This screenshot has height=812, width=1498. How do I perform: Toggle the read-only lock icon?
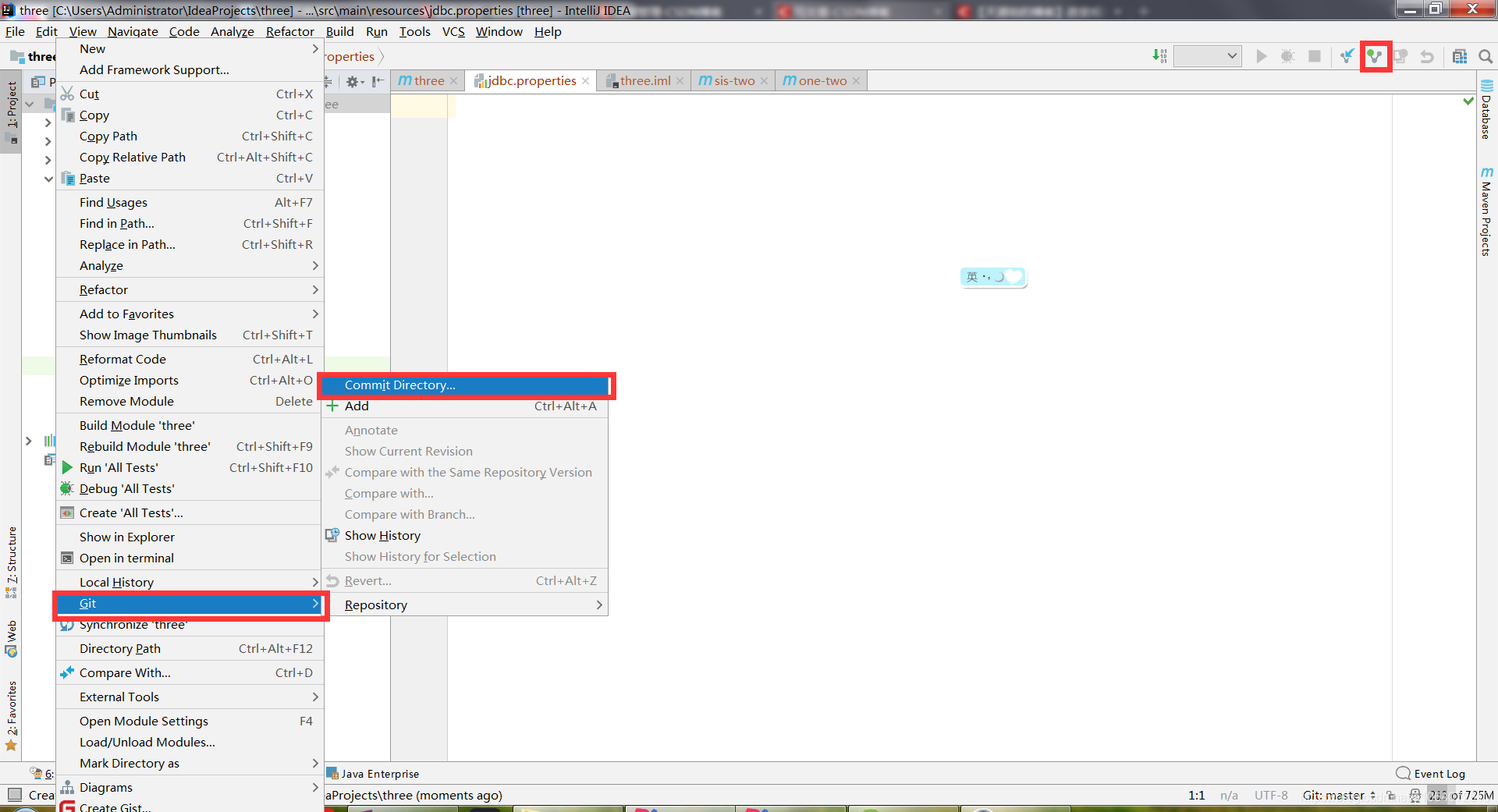tap(1391, 796)
